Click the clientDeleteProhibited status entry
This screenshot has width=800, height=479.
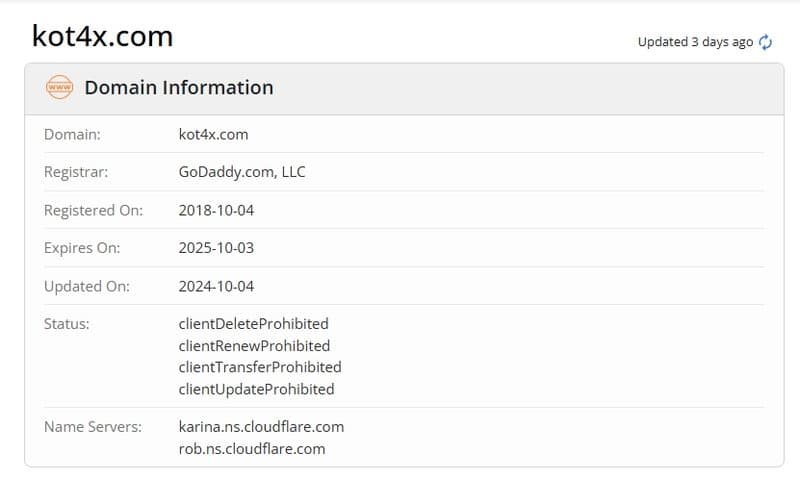(x=253, y=324)
